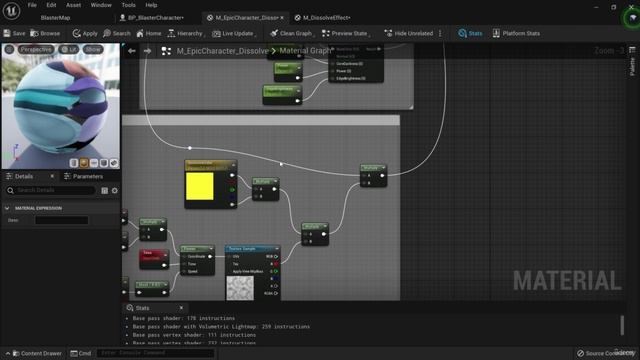Click the Desc input field

[x=61, y=220]
